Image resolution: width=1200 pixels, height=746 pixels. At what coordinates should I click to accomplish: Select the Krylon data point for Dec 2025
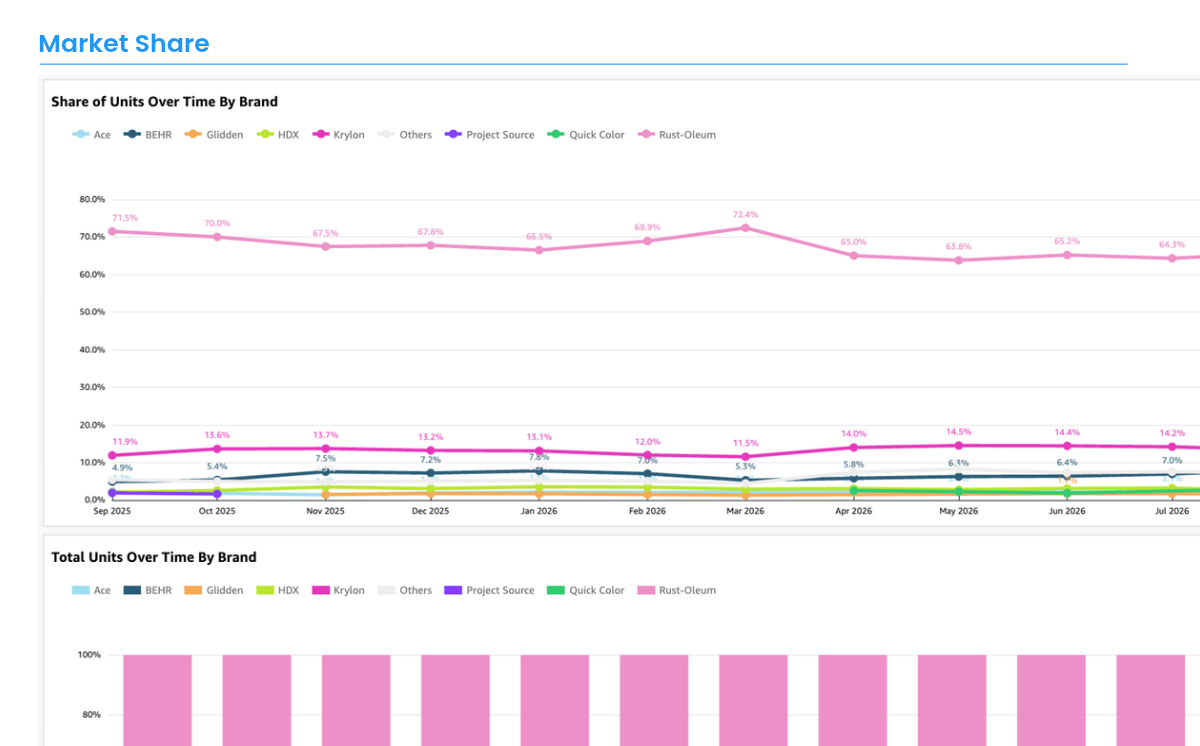click(431, 450)
